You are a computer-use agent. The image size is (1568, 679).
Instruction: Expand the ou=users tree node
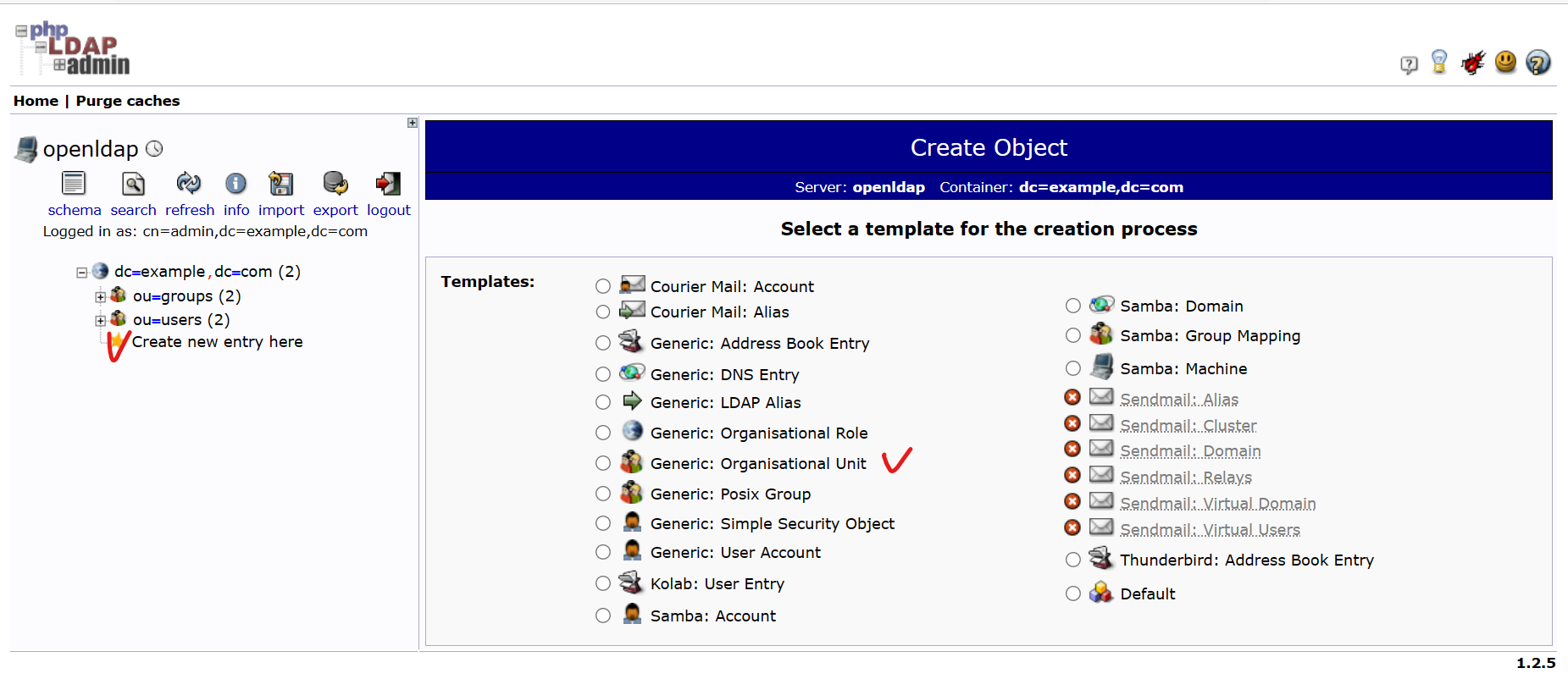[x=100, y=321]
